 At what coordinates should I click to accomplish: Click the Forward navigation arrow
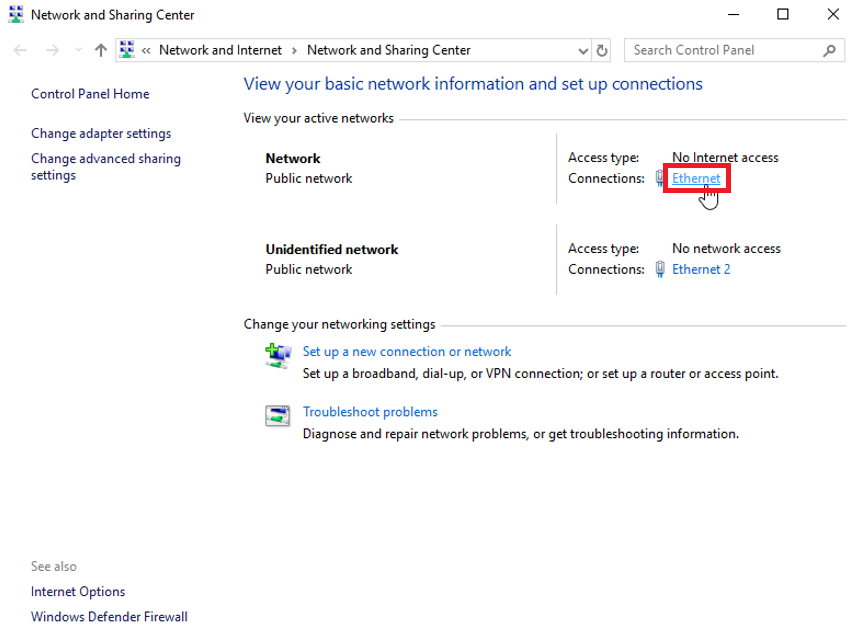coord(52,50)
